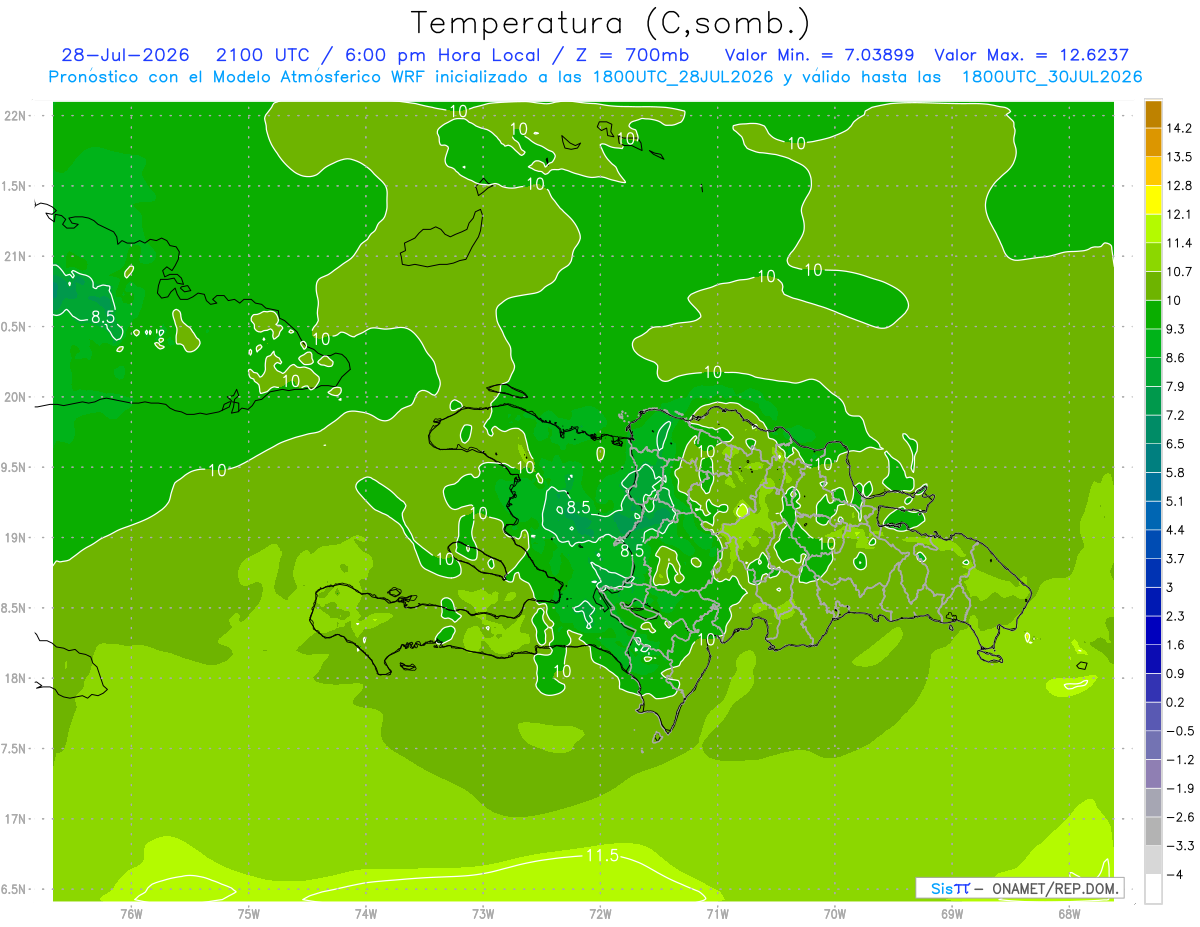Pick the white legend swatch below -4
Image resolution: width=1200 pixels, height=927 pixels.
pyautogui.click(x=1153, y=888)
